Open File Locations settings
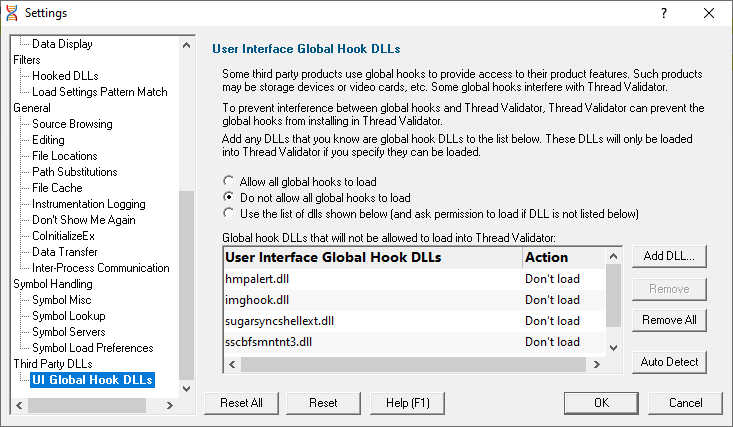 pyautogui.click(x=65, y=156)
